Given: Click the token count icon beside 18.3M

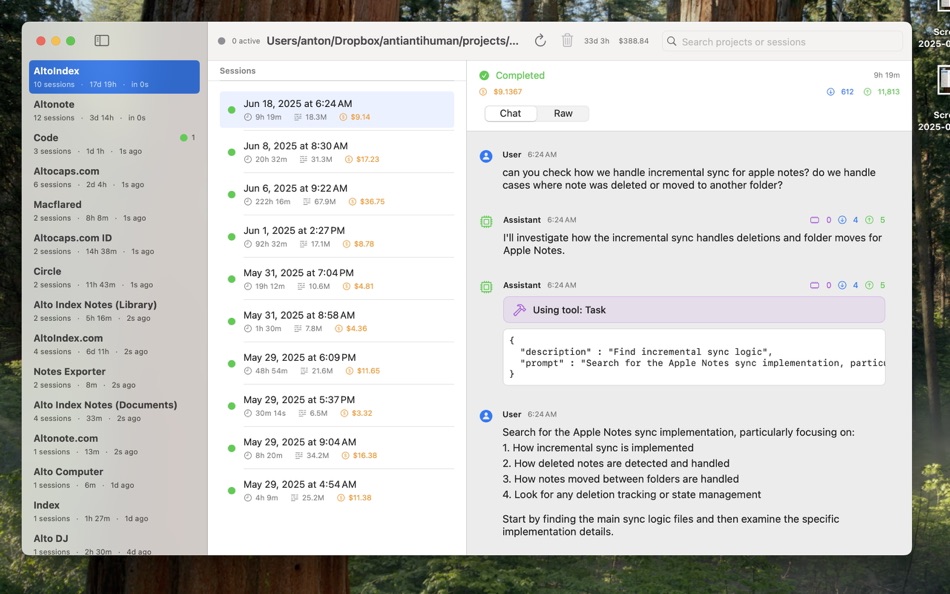Looking at the screenshot, I should point(297,118).
